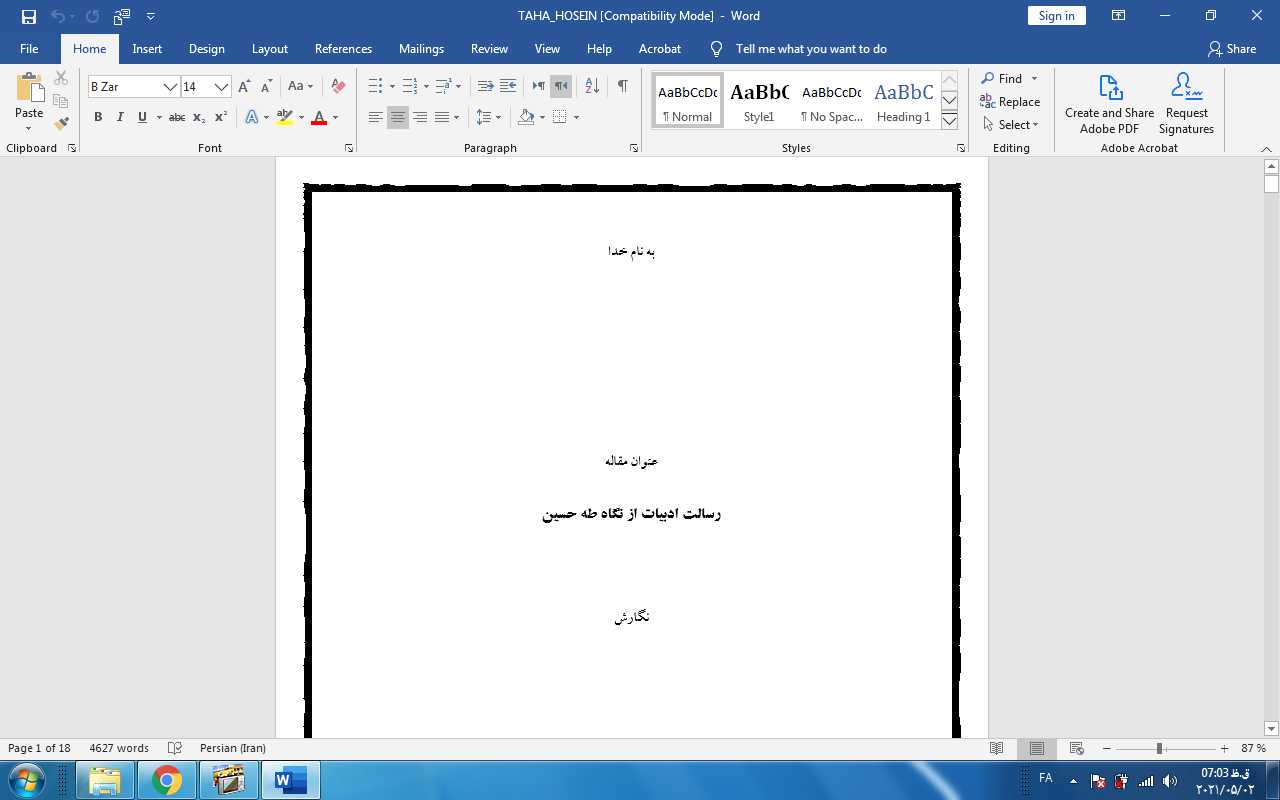Switch to the References tab

point(343,49)
